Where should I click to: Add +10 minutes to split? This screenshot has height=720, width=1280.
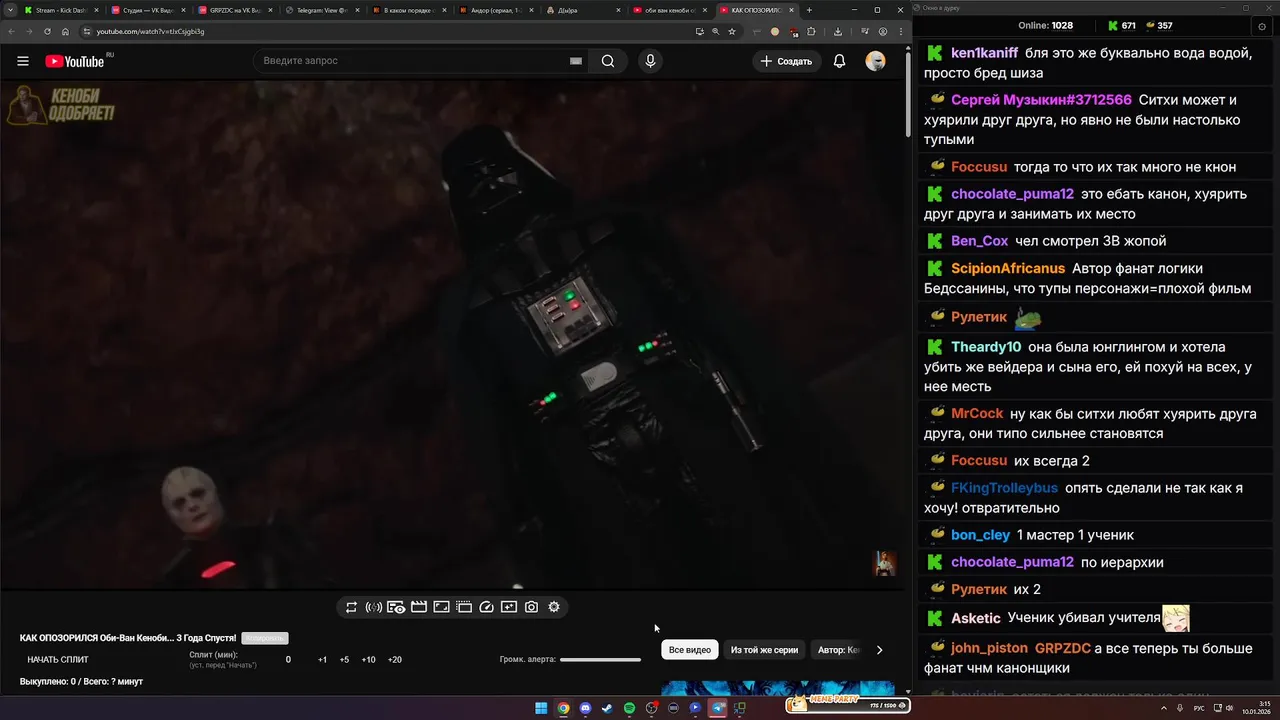368,660
